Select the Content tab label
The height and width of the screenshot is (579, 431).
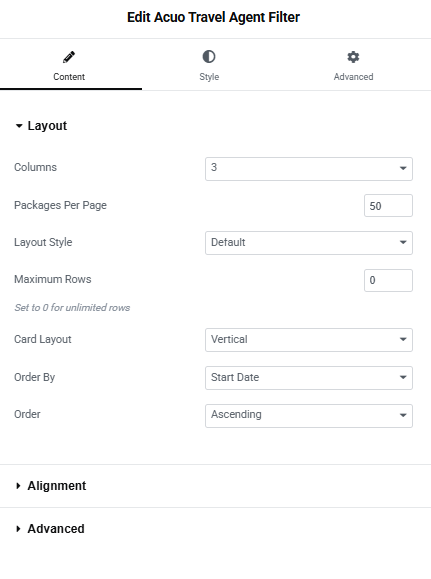[x=69, y=77]
